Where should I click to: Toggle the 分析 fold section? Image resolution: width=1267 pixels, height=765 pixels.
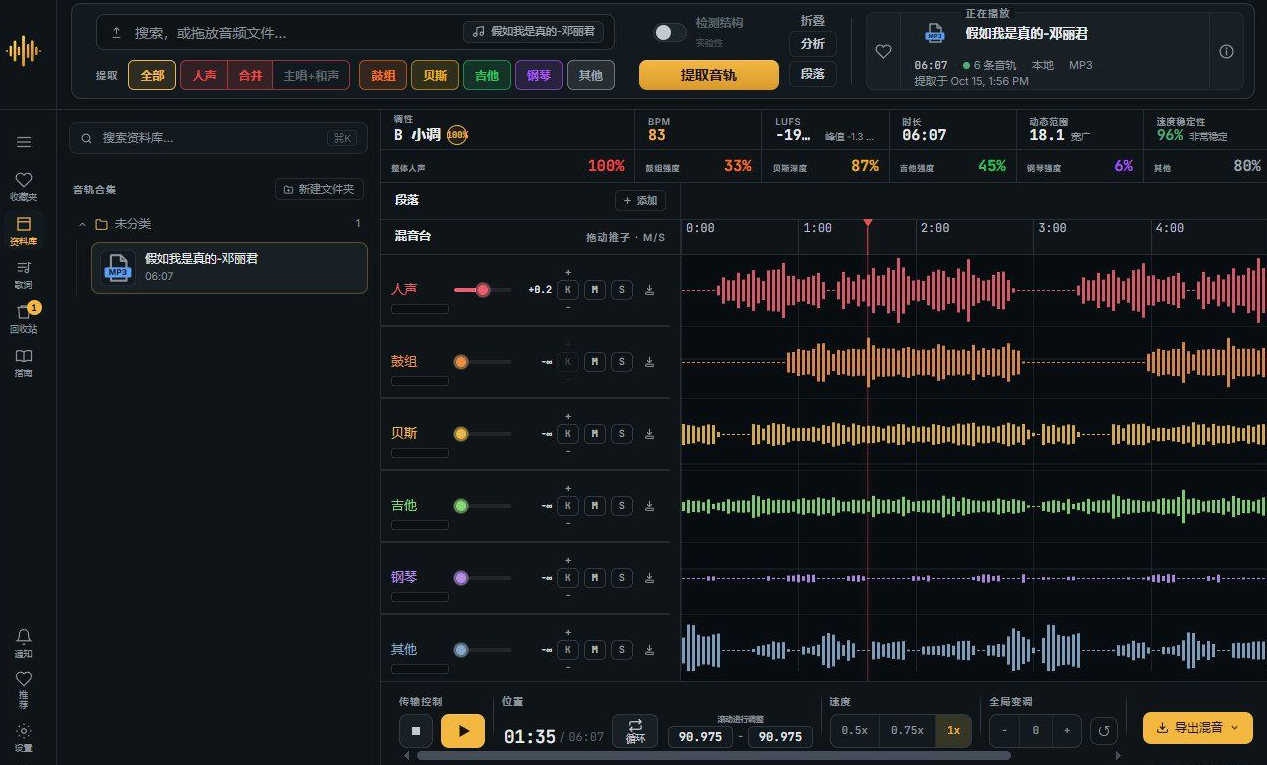coord(813,44)
